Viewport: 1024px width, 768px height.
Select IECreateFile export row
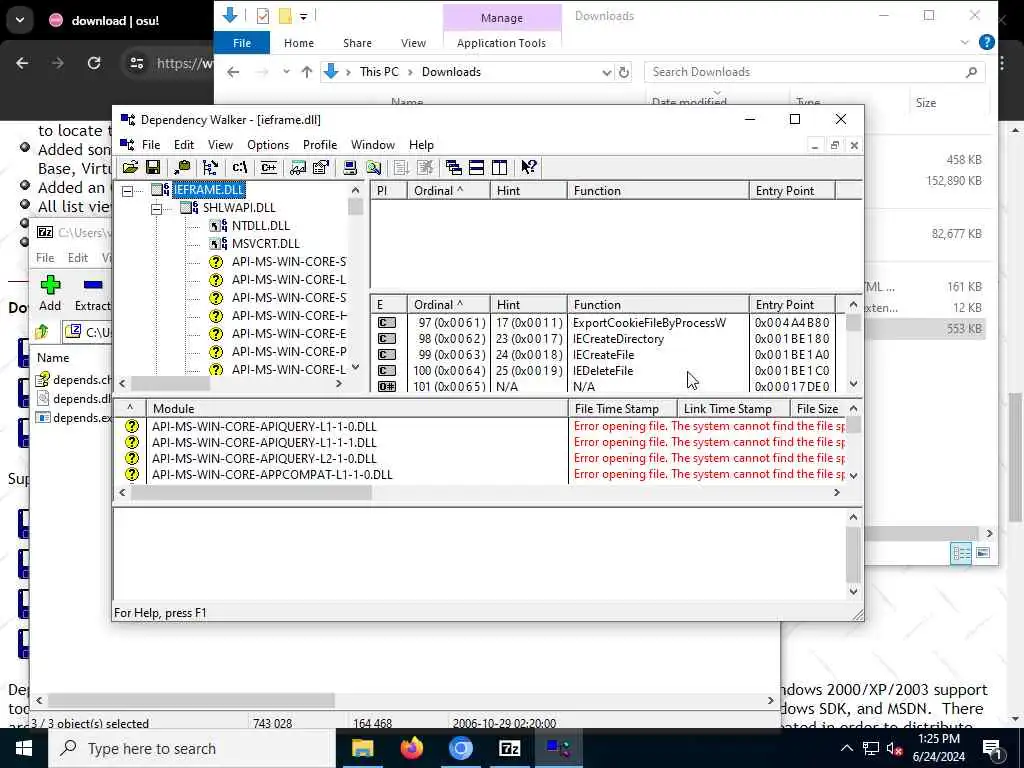[x=609, y=355]
